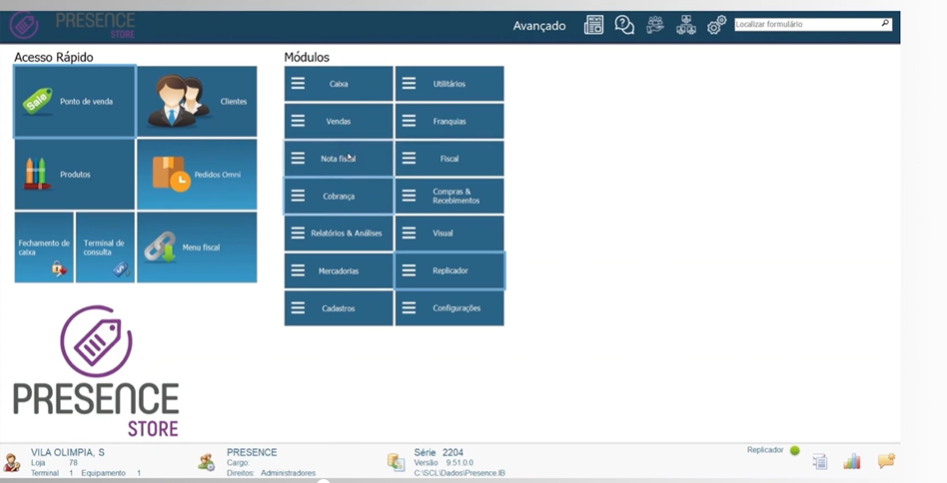This screenshot has width=947, height=483.
Task: Open the Nota fiscal module
Action: (339, 159)
